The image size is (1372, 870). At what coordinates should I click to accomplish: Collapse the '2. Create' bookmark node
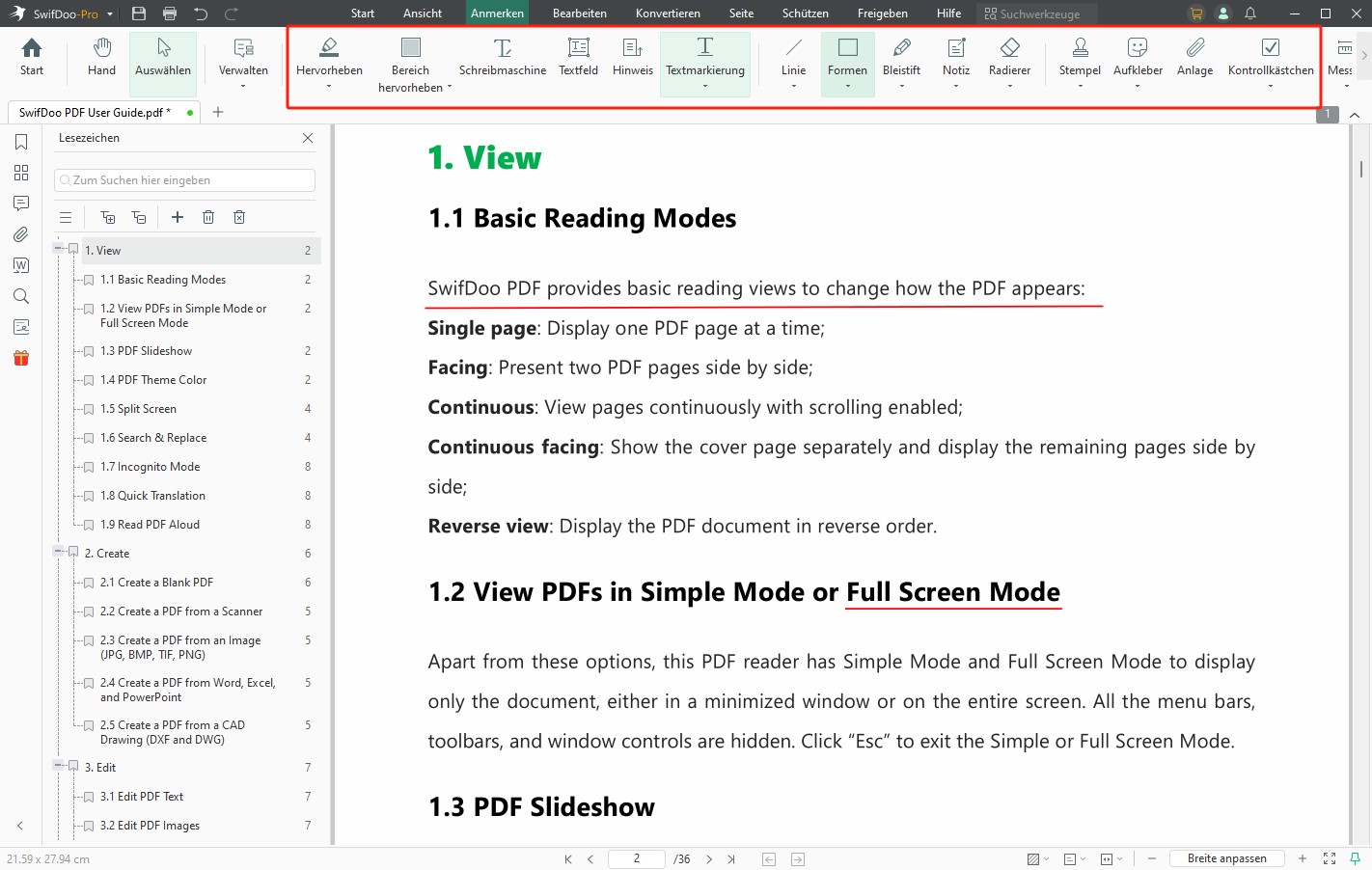(58, 552)
